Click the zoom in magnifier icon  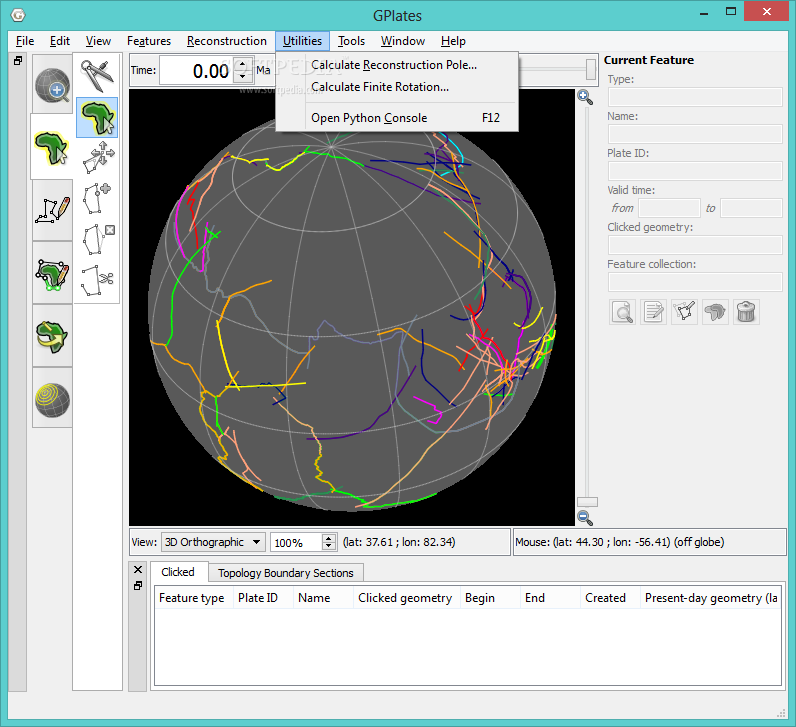585,97
